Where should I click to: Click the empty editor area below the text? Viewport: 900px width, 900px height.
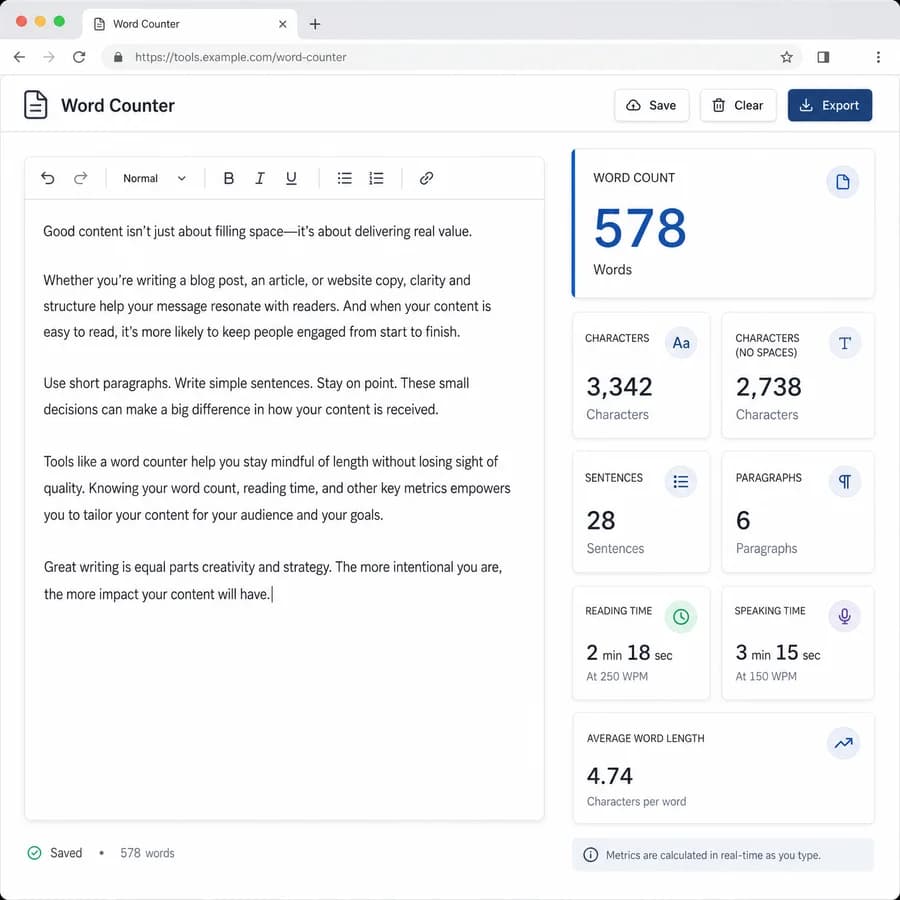coord(284,712)
